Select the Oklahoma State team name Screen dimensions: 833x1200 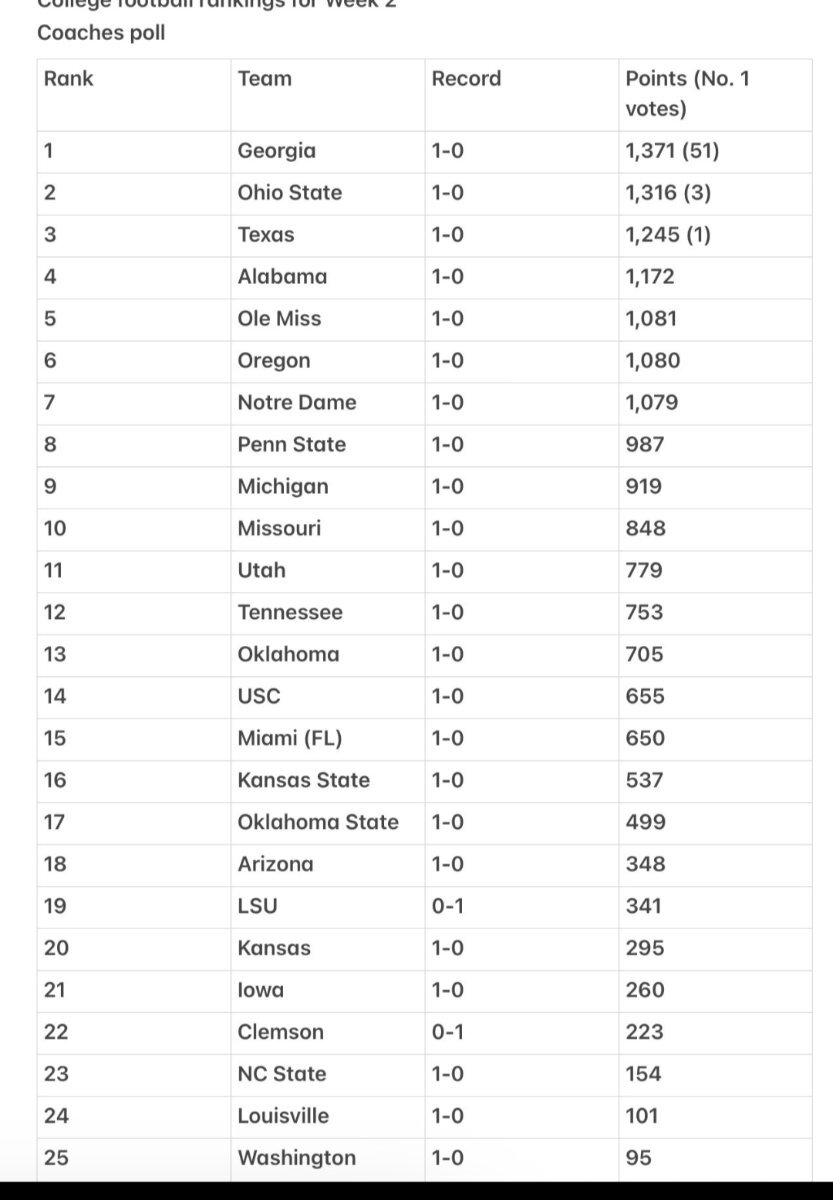click(x=318, y=823)
